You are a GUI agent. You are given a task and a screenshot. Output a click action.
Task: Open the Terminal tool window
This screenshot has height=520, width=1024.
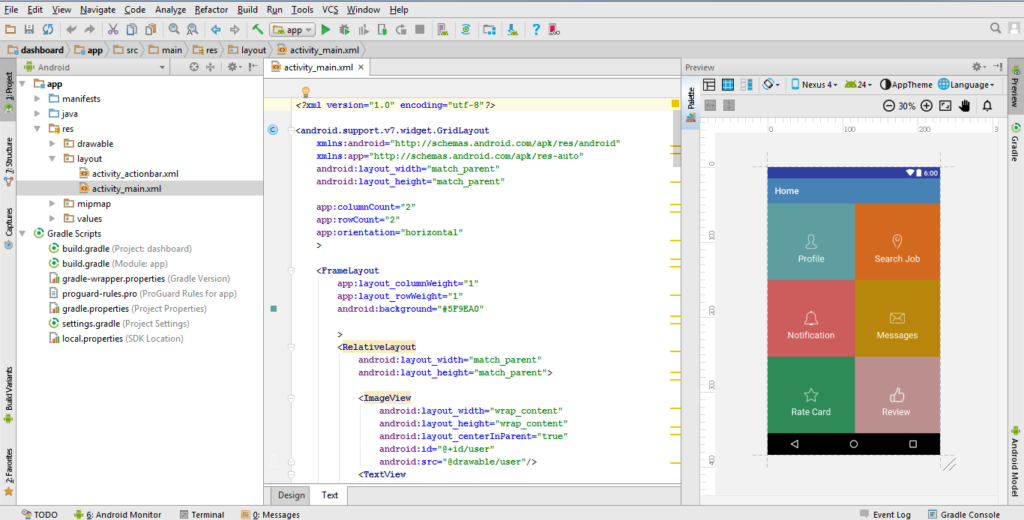[x=201, y=514]
